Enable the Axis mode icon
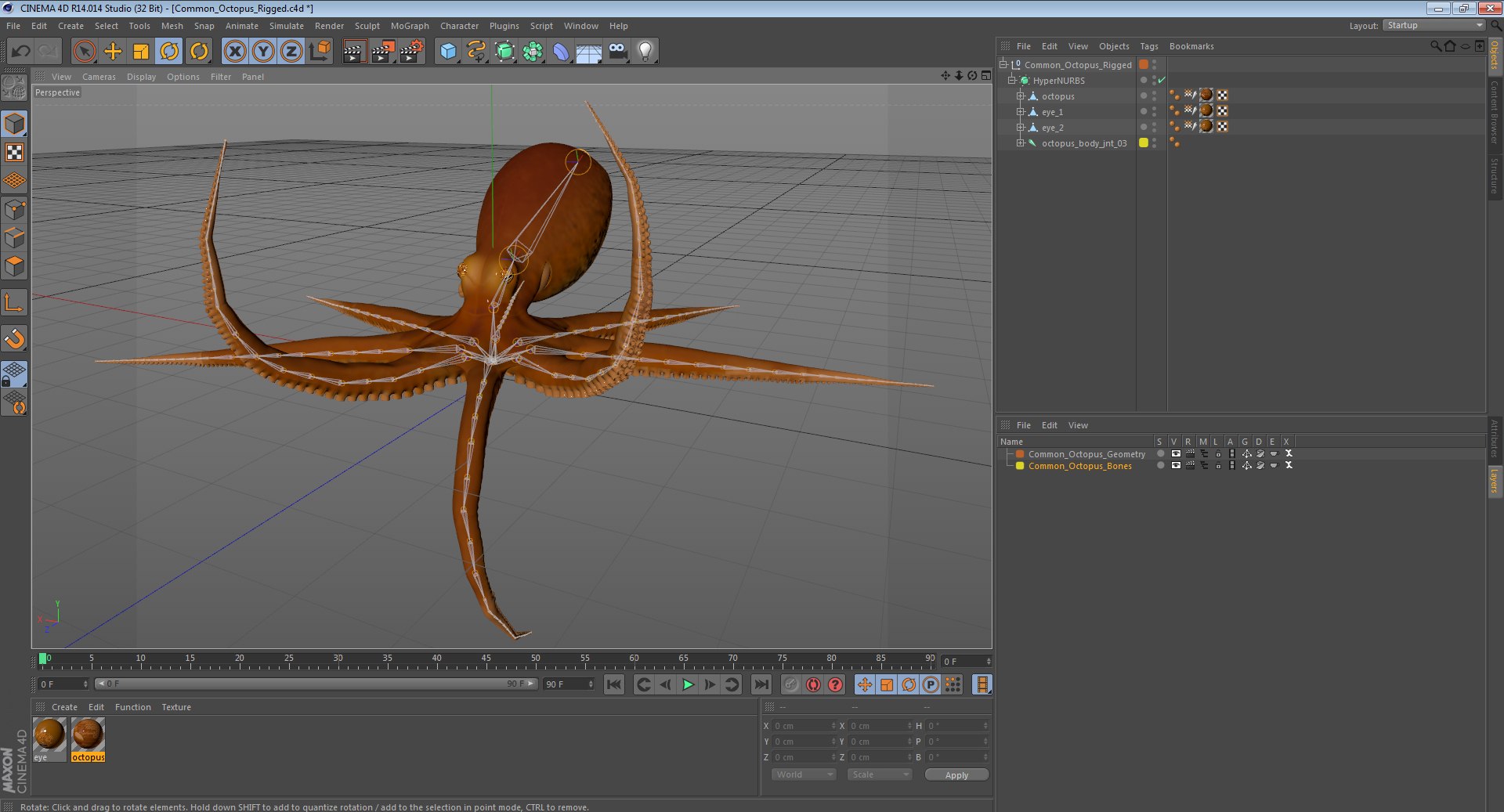The height and width of the screenshot is (812, 1504). [14, 302]
